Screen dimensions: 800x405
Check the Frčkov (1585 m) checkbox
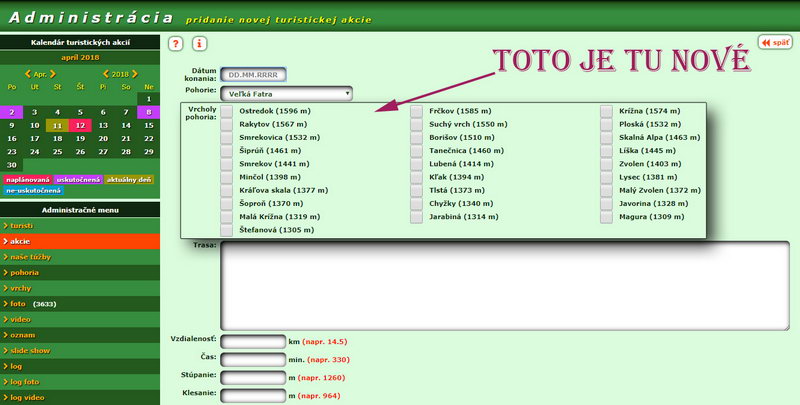(x=416, y=111)
